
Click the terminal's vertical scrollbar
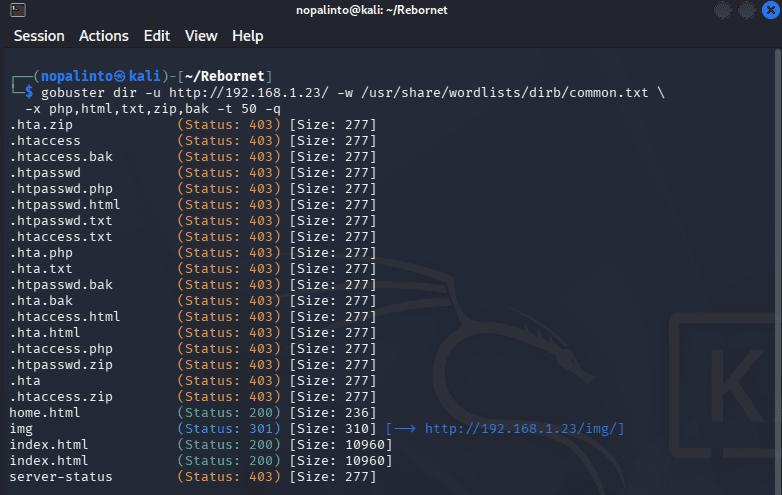(x=778, y=272)
